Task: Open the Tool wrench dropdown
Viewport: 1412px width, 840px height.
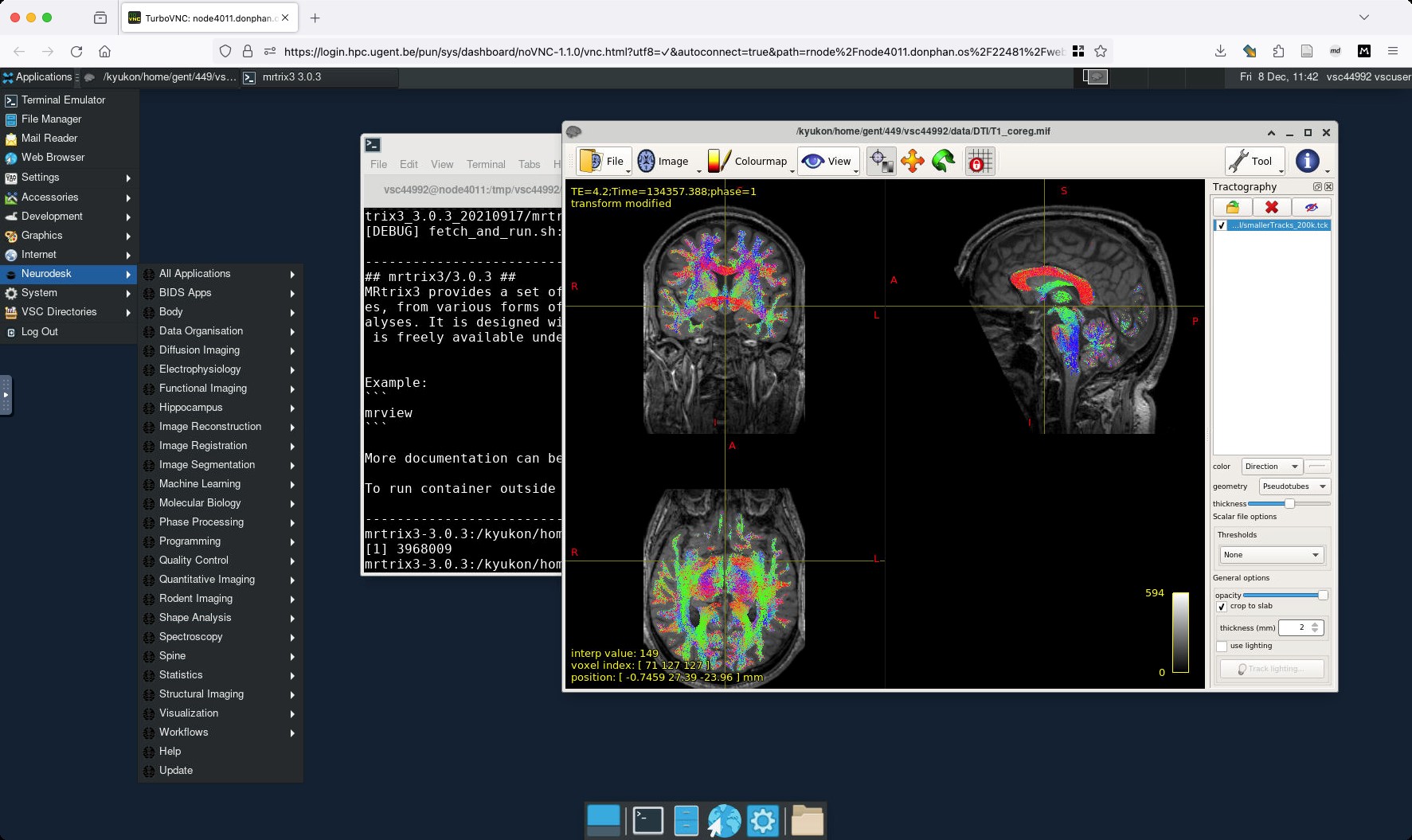Action: pyautogui.click(x=1254, y=161)
